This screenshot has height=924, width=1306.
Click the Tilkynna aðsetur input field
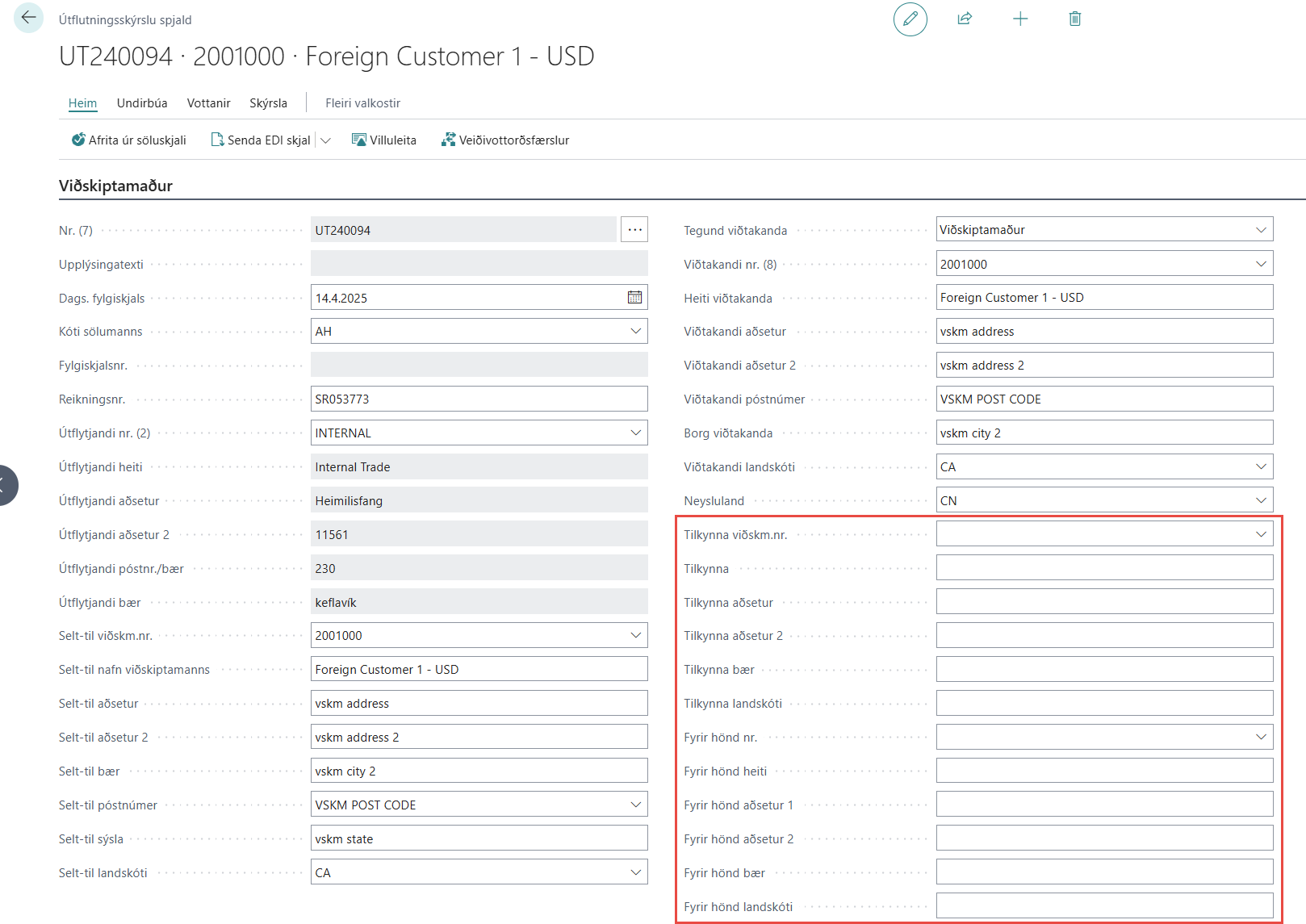[1103, 602]
